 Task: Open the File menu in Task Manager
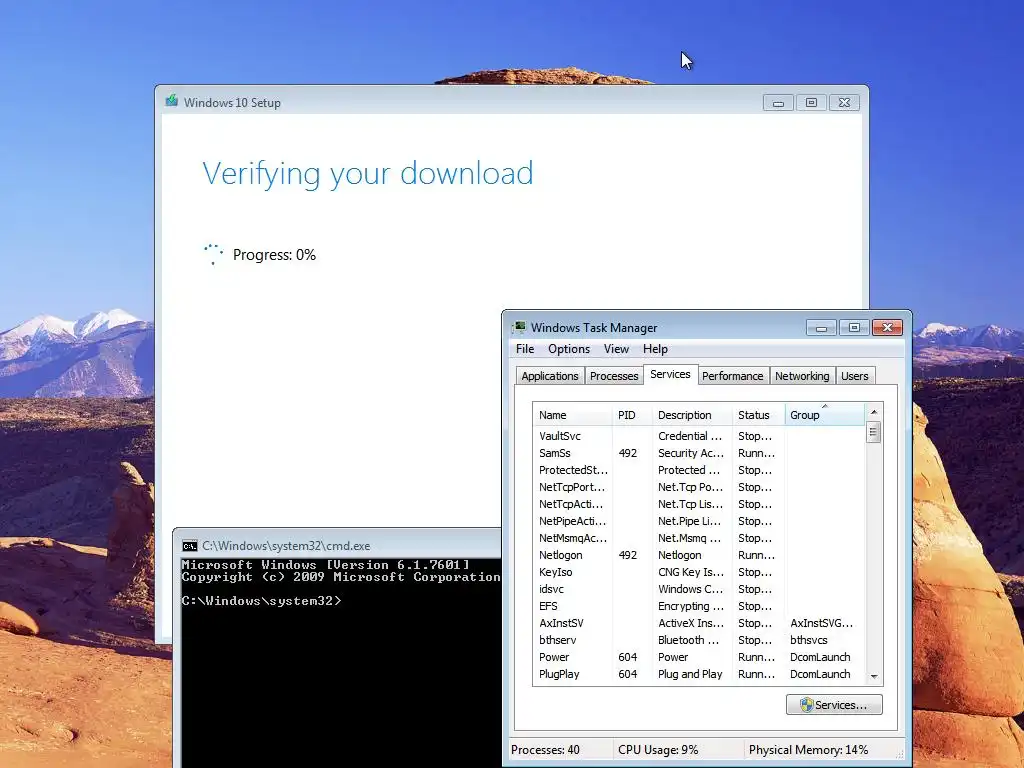(x=525, y=349)
